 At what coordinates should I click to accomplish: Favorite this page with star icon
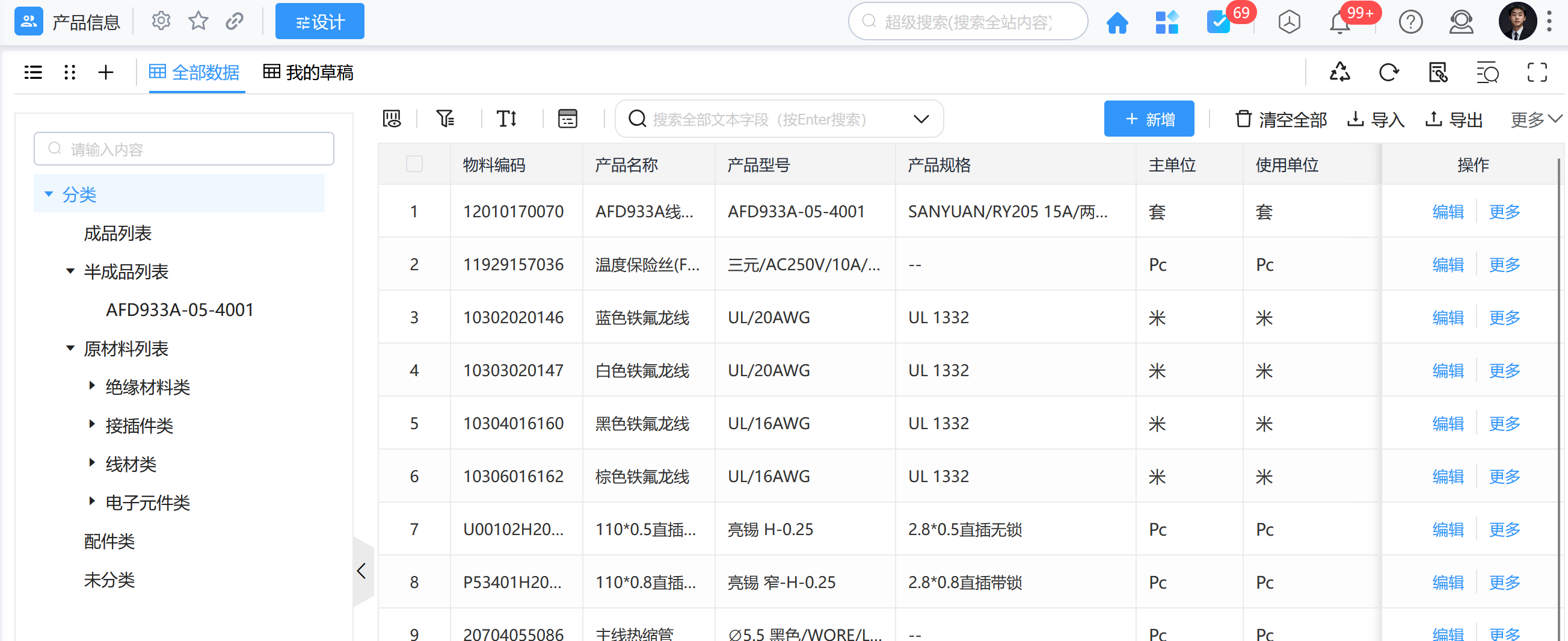pos(198,21)
